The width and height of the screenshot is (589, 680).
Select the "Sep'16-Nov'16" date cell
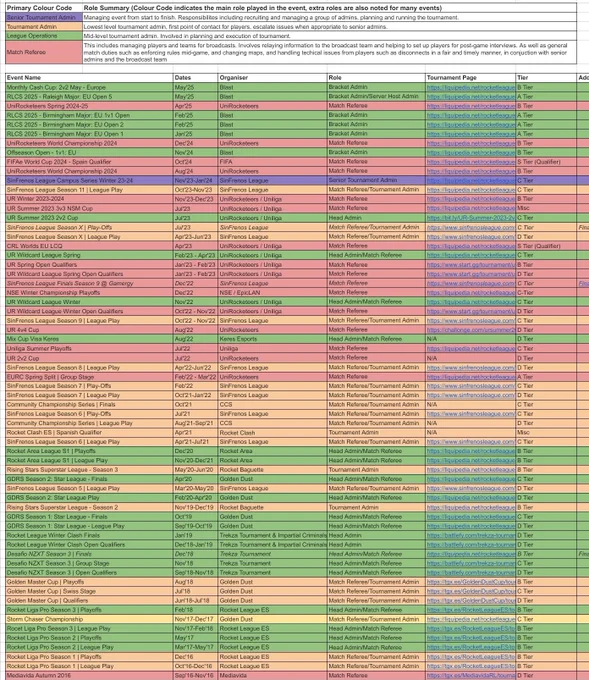point(195,675)
